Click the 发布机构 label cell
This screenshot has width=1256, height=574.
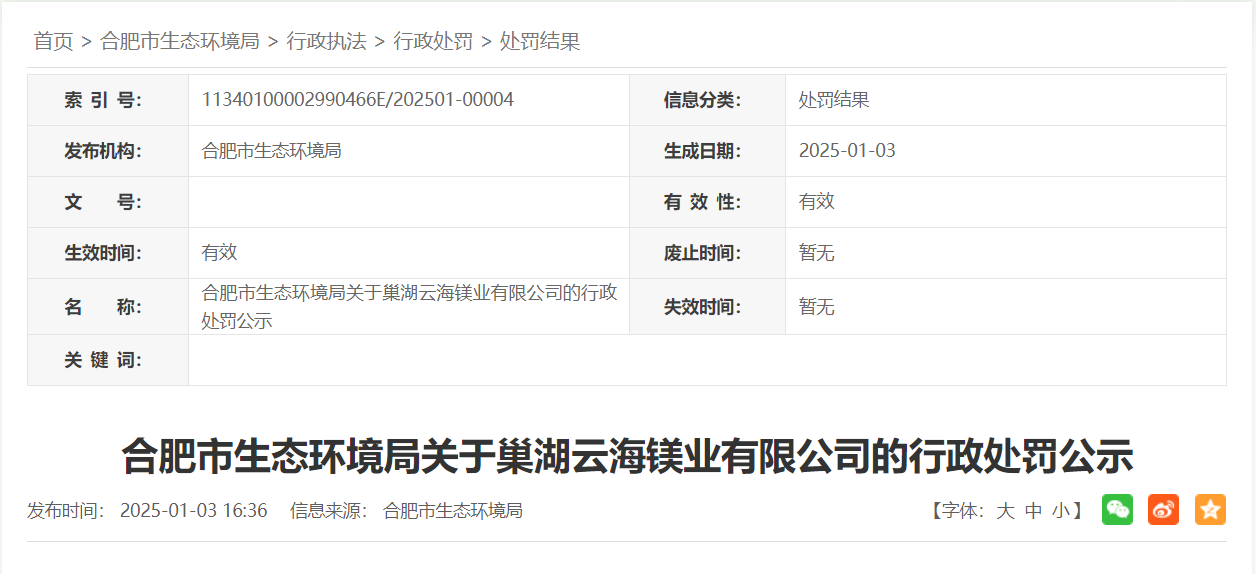(108, 151)
